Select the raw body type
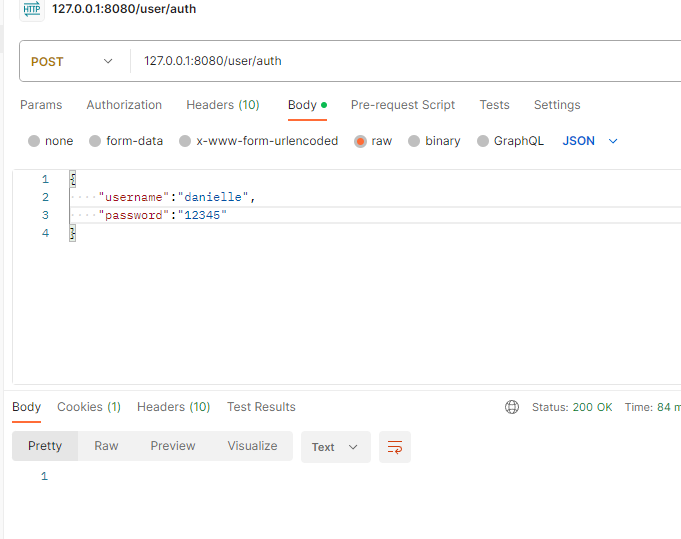 tap(373, 141)
